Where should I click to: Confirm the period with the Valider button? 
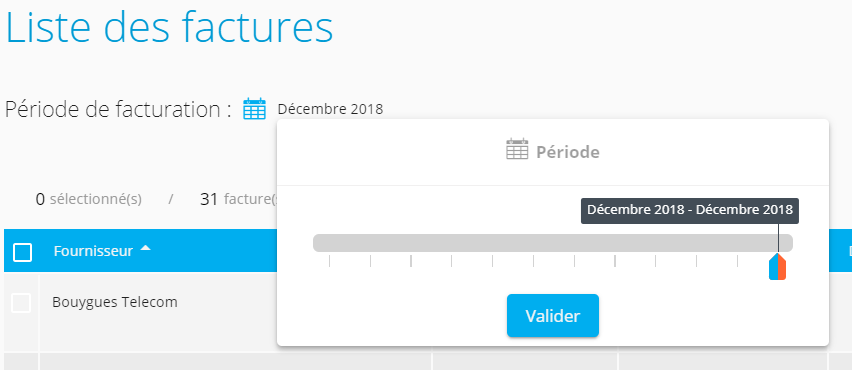553,316
